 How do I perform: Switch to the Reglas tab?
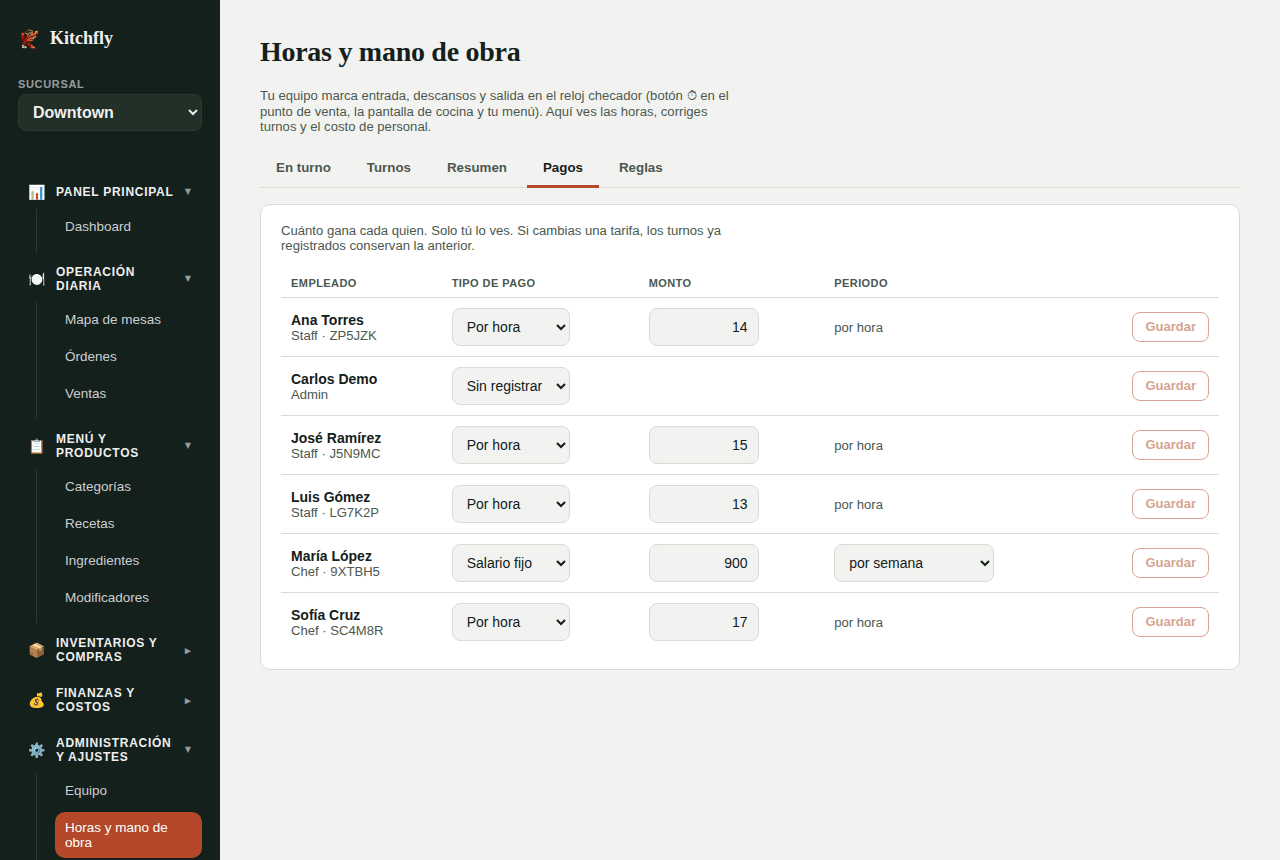click(641, 168)
